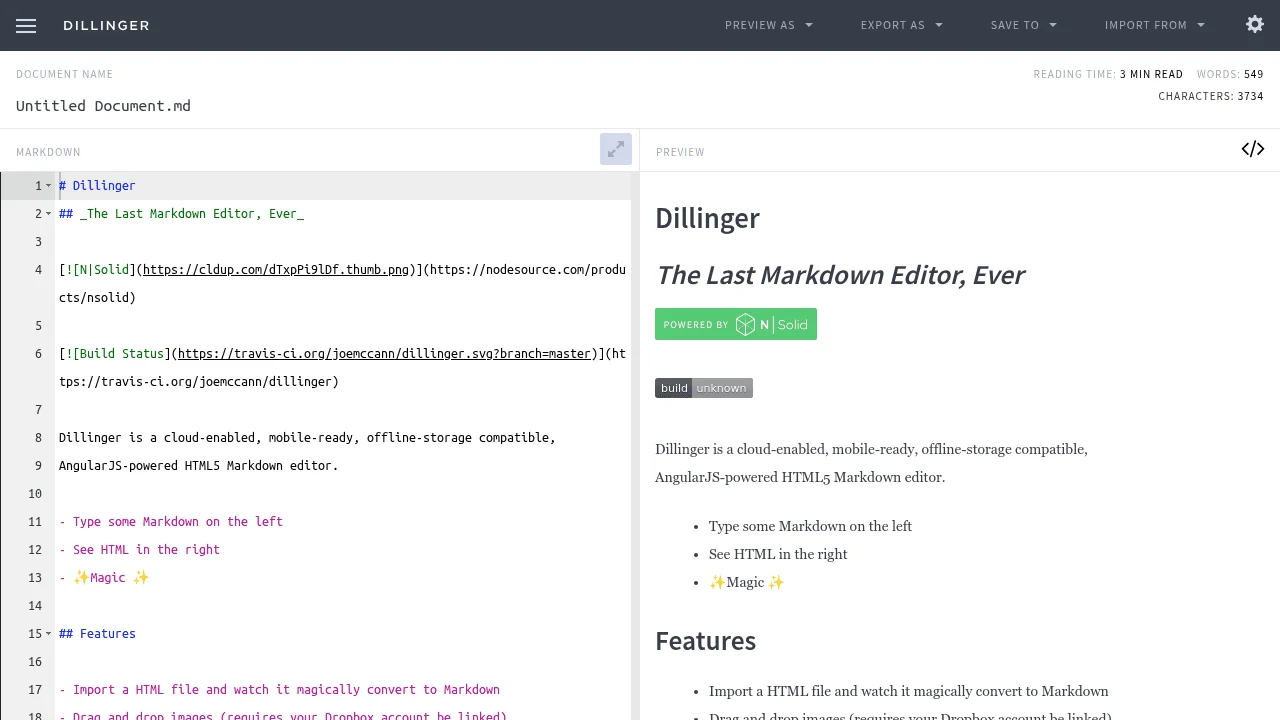Click the Features heading in preview
Screen dimensions: 1280x720
[x=705, y=641]
